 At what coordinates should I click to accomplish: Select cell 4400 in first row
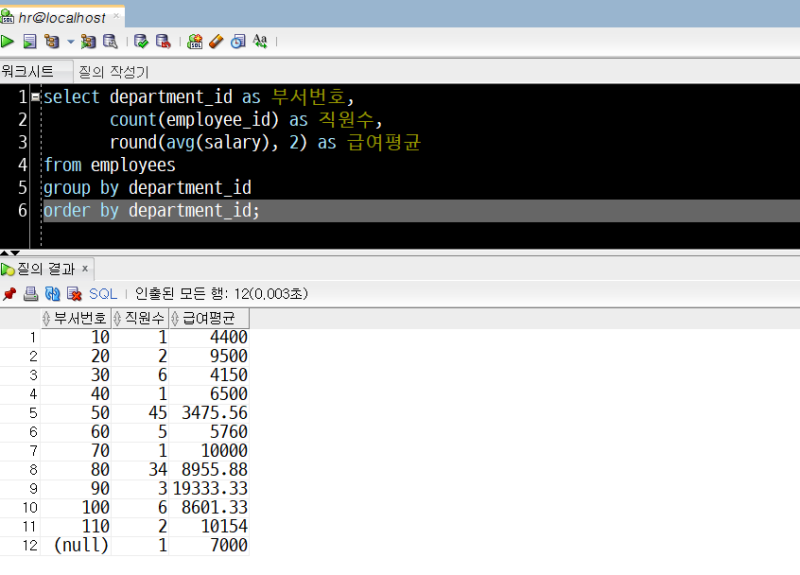coord(209,337)
